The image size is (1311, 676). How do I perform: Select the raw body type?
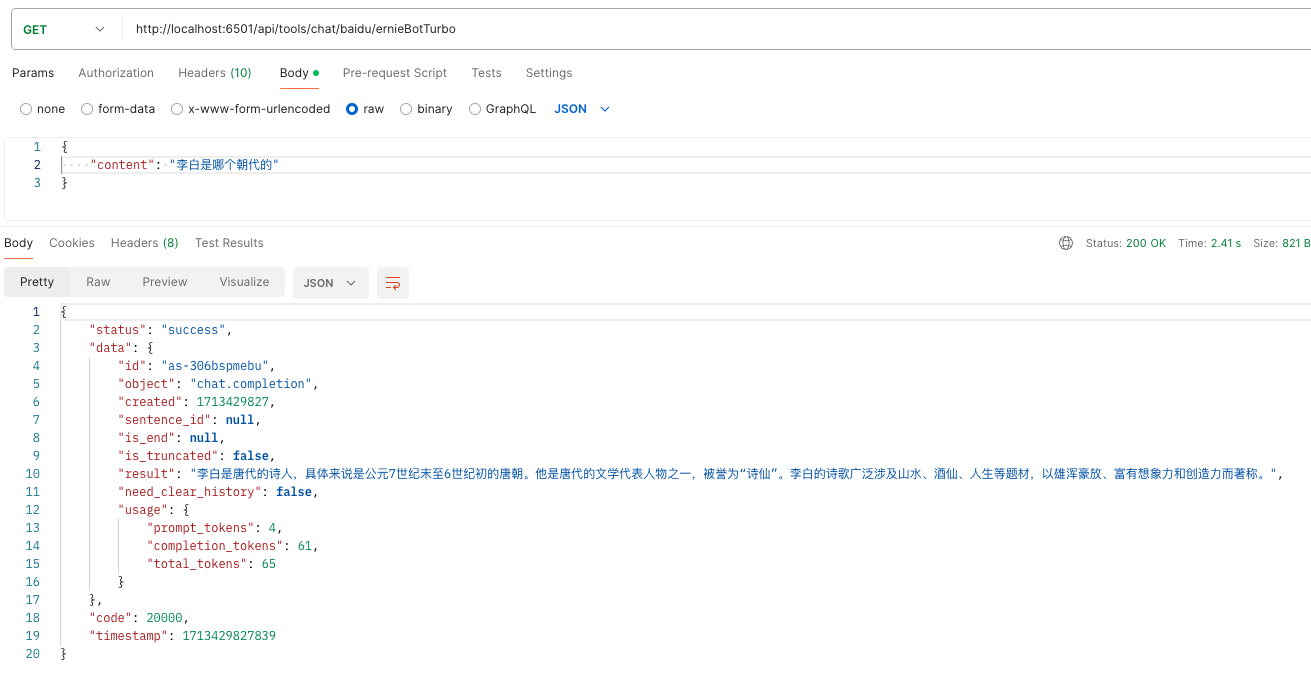(365, 109)
